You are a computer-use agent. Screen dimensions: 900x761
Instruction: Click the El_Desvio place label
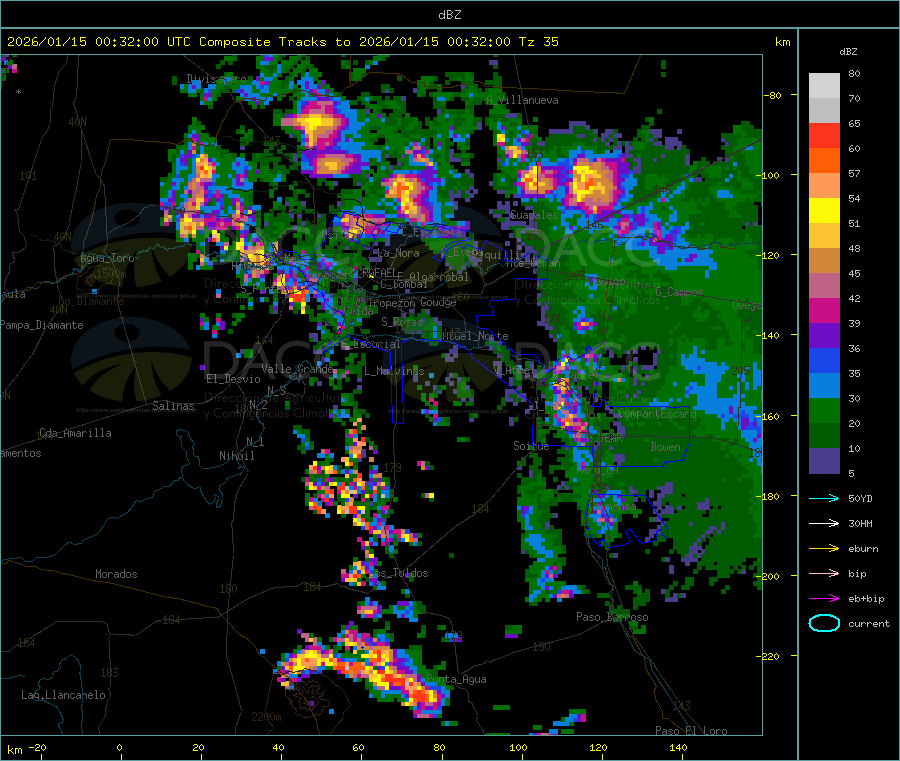[233, 379]
